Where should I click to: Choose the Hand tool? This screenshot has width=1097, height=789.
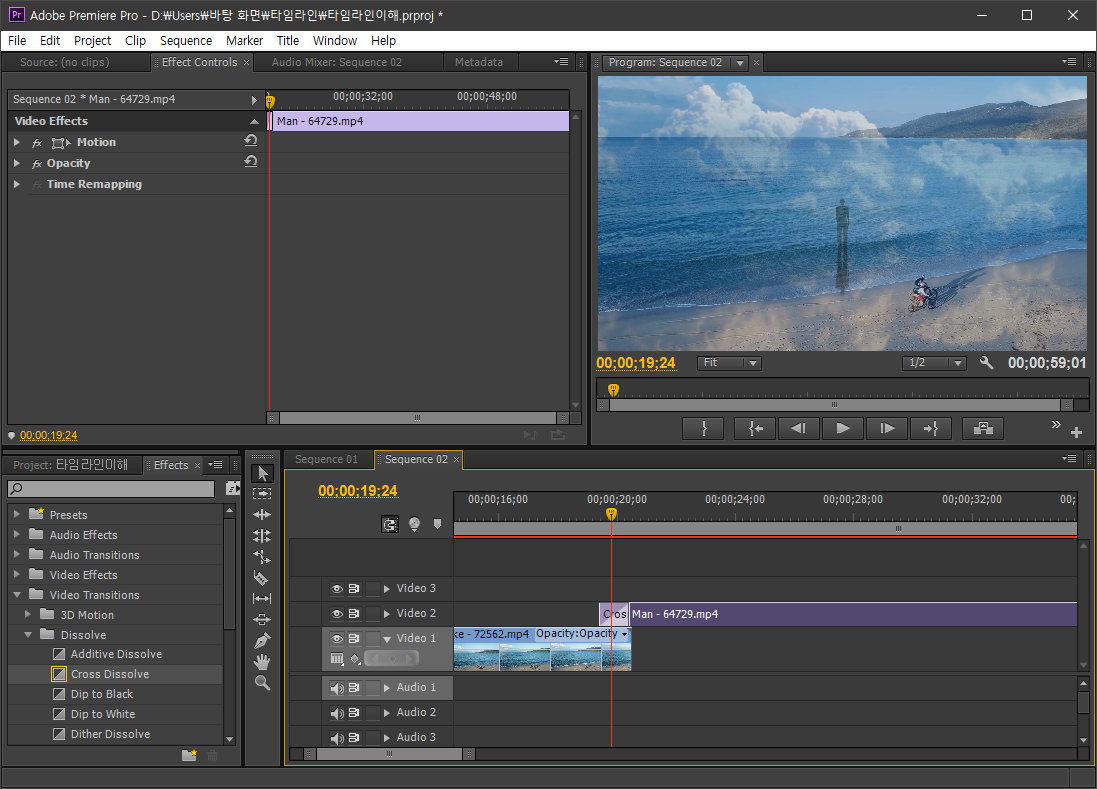262,661
